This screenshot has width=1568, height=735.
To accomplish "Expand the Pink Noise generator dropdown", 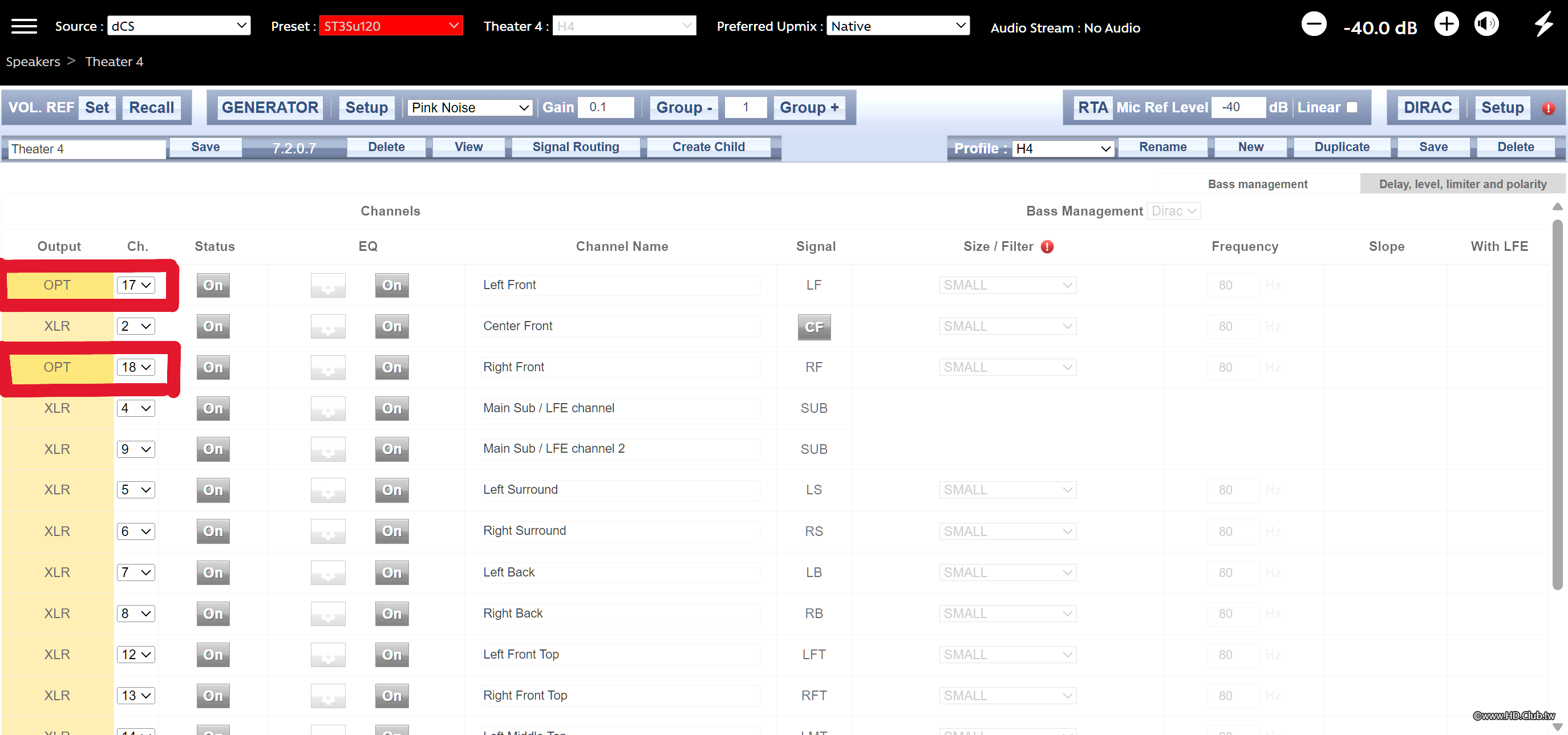I will (x=469, y=108).
